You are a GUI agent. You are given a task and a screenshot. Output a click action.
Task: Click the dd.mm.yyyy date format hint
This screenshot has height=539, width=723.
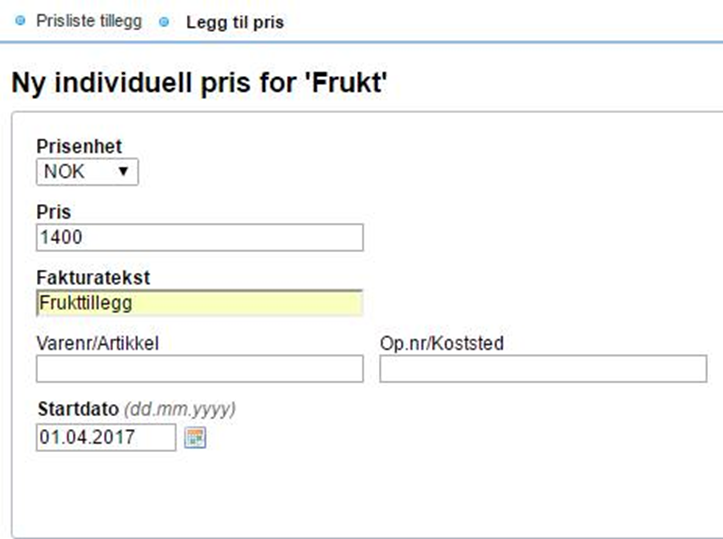tap(180, 410)
